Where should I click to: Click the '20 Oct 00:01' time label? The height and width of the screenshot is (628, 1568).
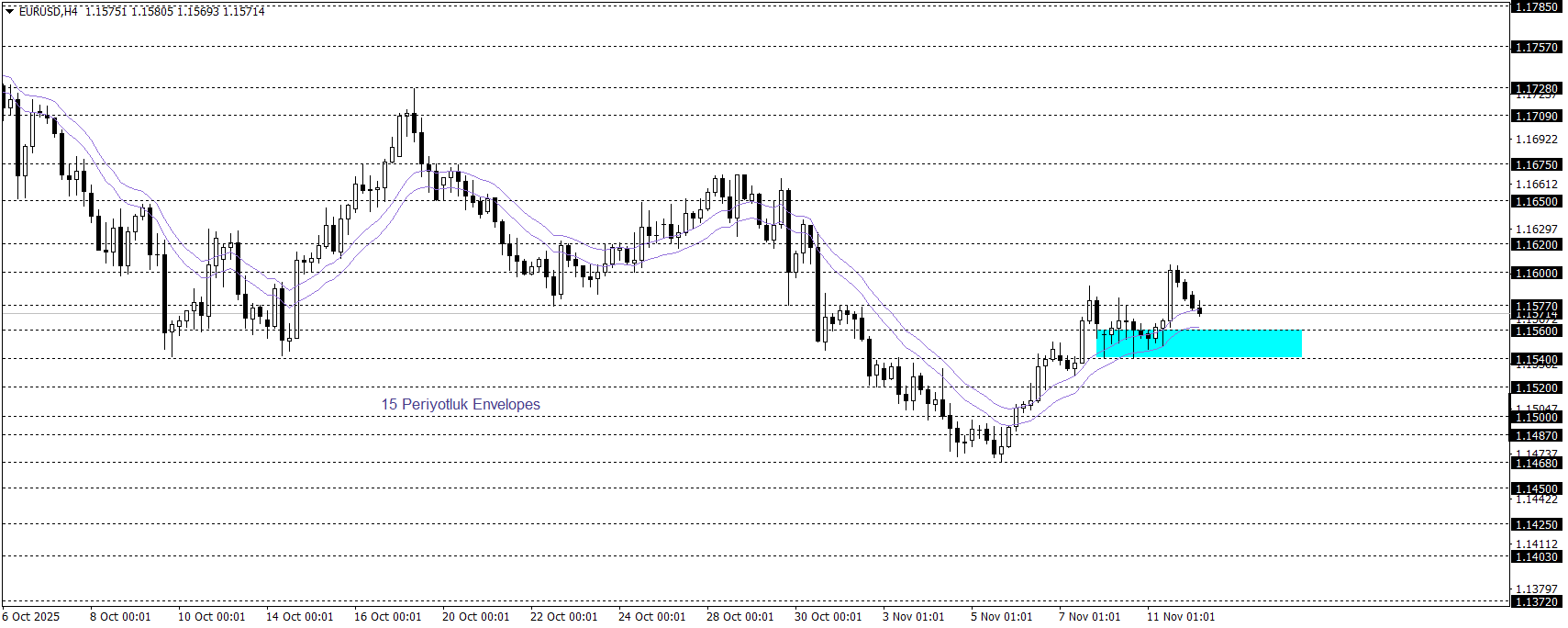point(476,617)
